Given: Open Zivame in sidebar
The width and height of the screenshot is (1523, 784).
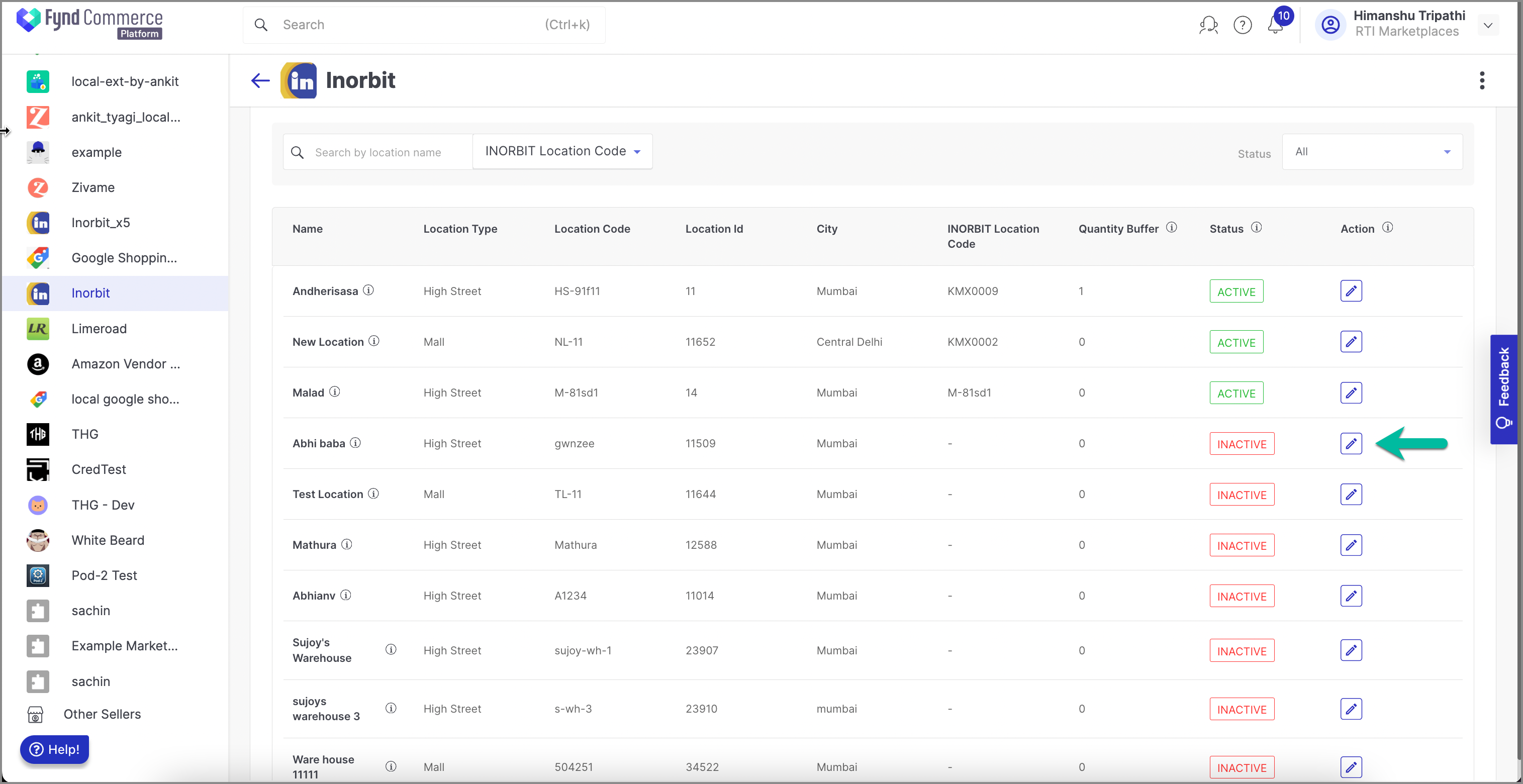Looking at the screenshot, I should 115,187.
